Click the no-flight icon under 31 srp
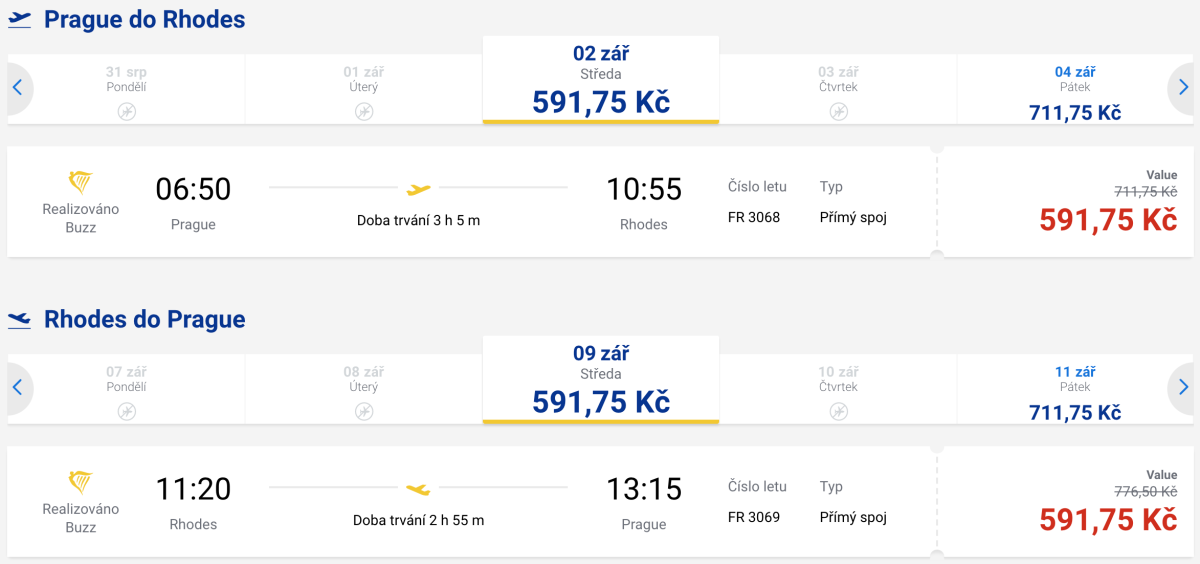The width and height of the screenshot is (1200, 564). coord(126,111)
